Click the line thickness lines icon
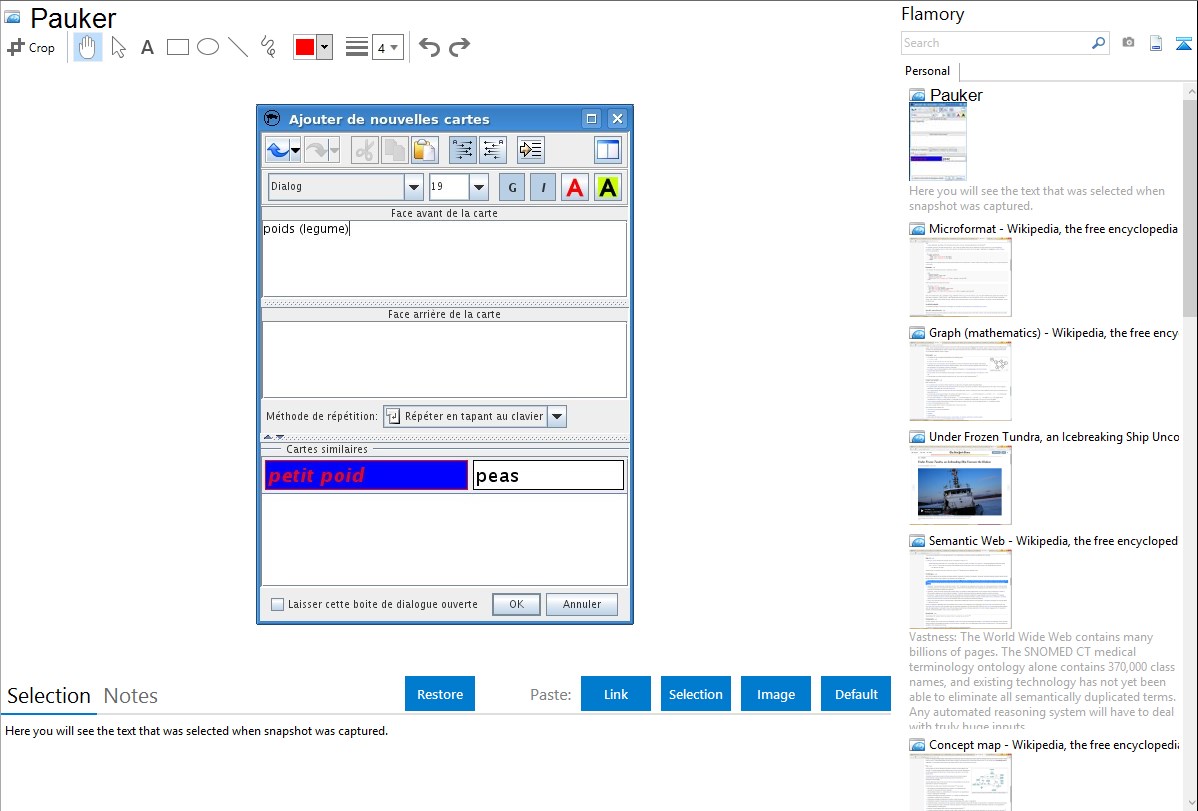The width and height of the screenshot is (1198, 811). (357, 47)
